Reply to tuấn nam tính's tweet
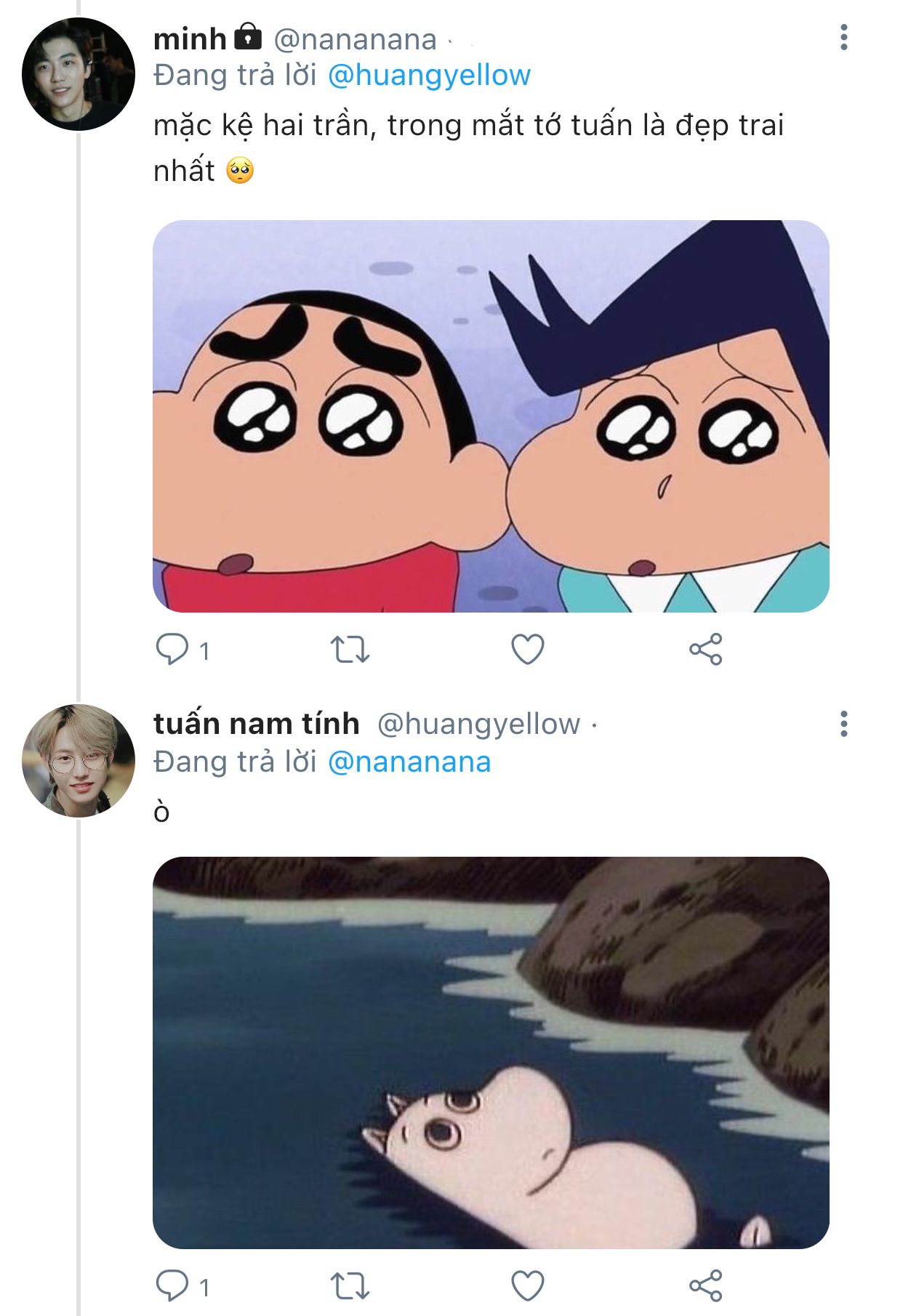The height and width of the screenshot is (1316, 903). pyautogui.click(x=172, y=1285)
